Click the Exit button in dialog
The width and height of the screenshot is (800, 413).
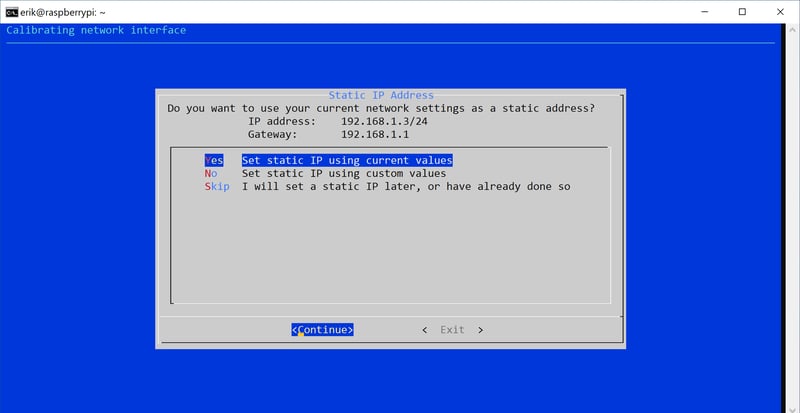[452, 330]
